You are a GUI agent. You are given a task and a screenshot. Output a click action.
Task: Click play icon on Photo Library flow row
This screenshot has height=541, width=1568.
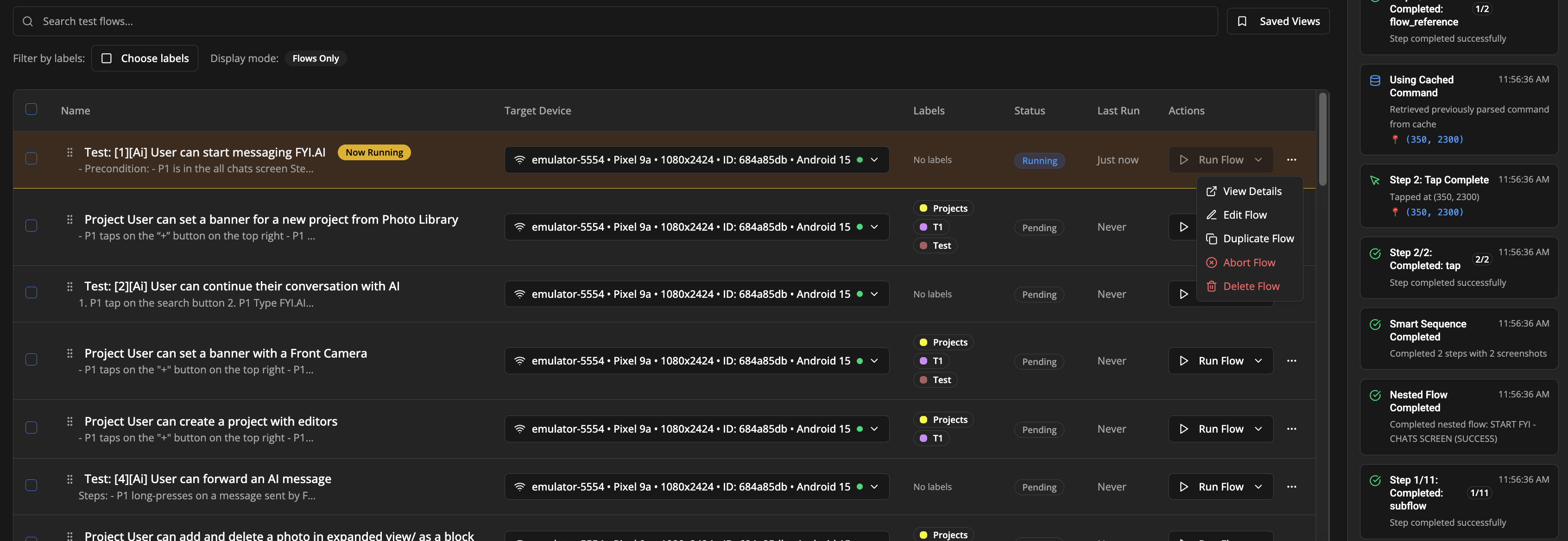[x=1184, y=227]
